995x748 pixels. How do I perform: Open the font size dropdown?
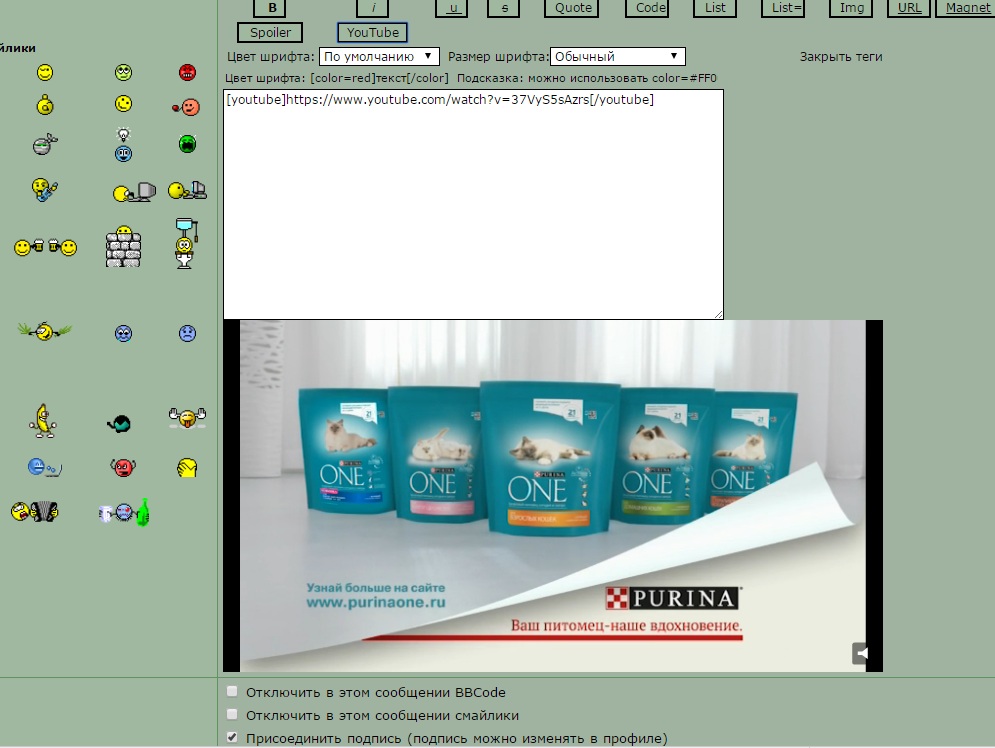[617, 56]
